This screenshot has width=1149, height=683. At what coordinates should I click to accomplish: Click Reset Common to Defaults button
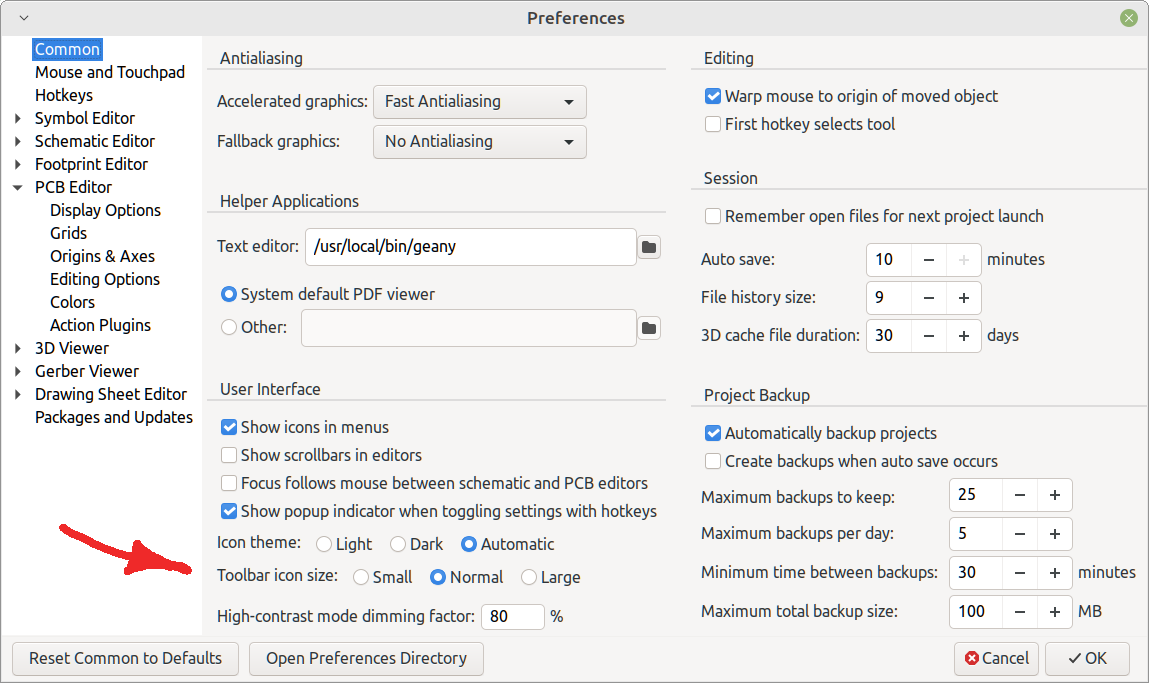(125, 658)
